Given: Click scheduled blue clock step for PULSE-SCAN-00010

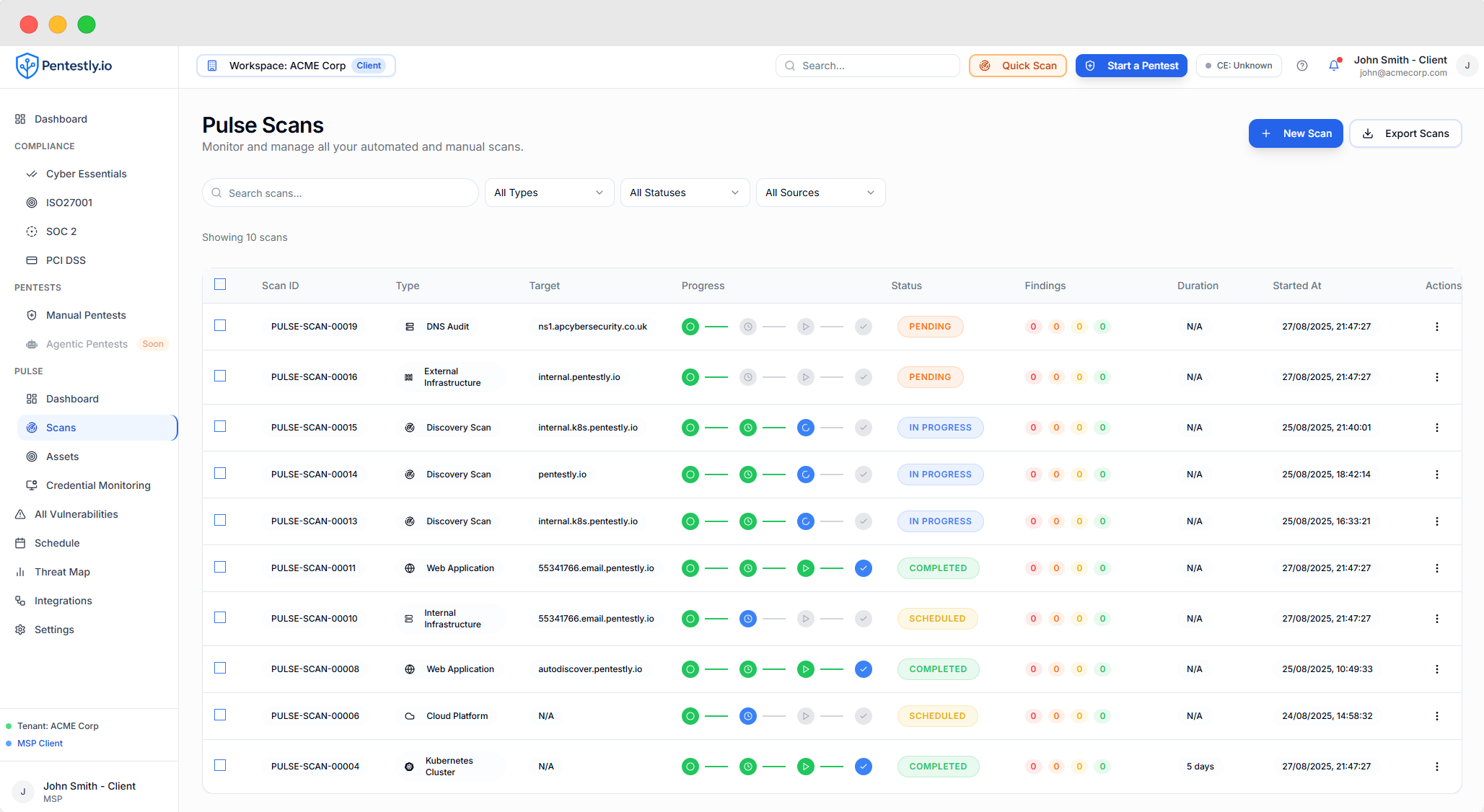Looking at the screenshot, I should pos(748,619).
